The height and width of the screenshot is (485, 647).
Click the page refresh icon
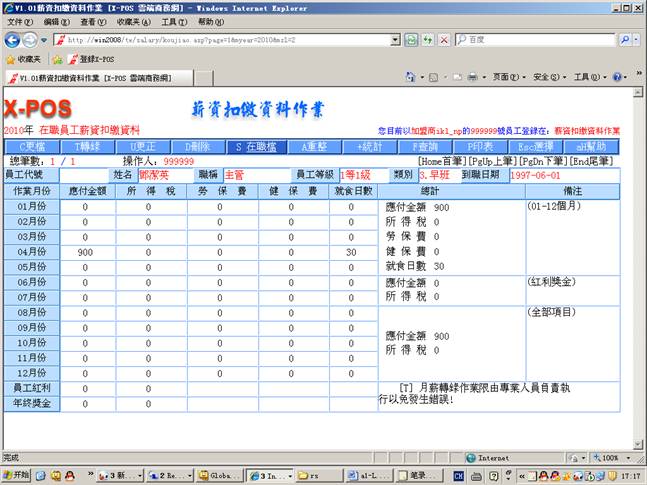[x=428, y=39]
